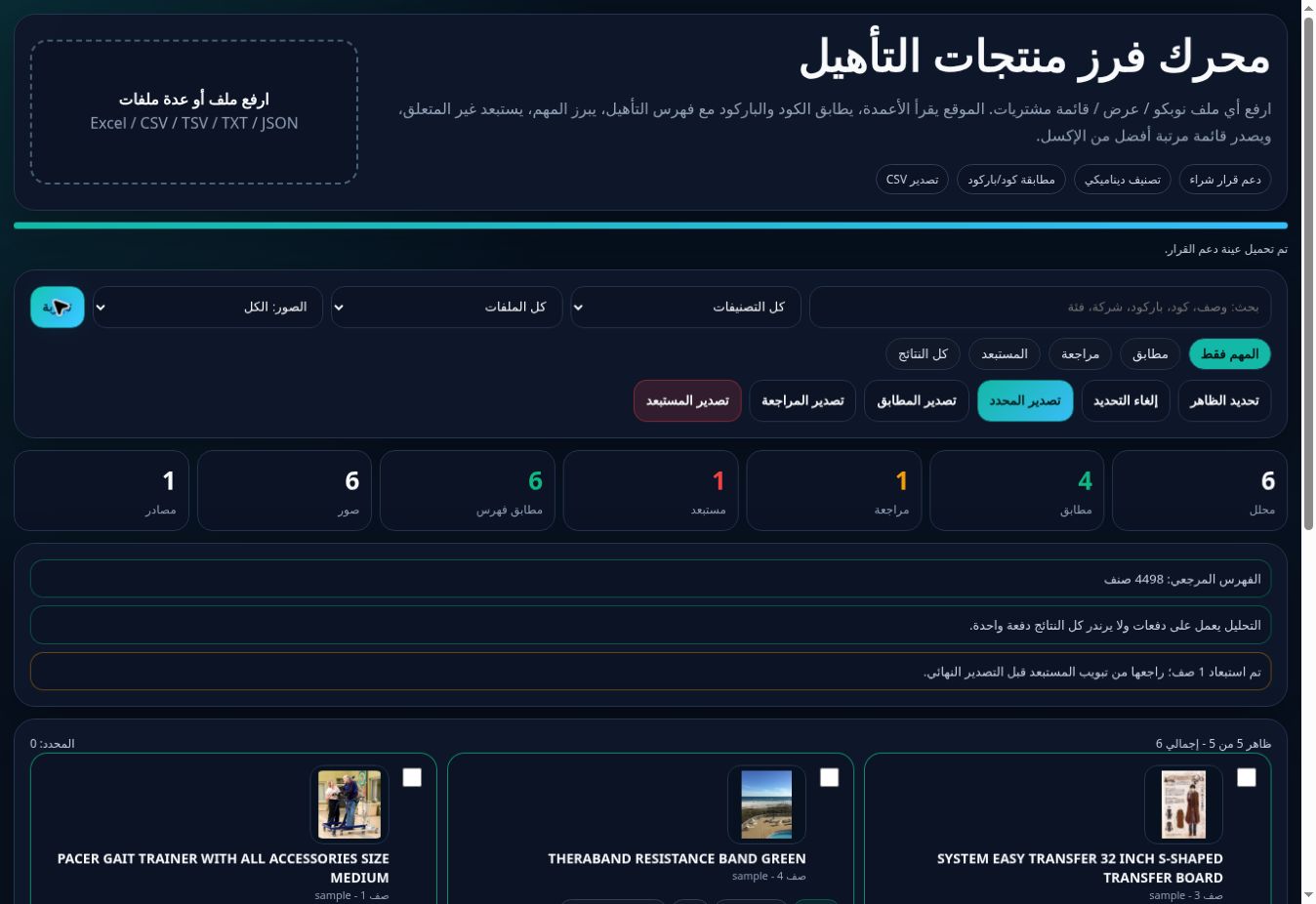Click the مستبعد stat card showing 1

650,490
